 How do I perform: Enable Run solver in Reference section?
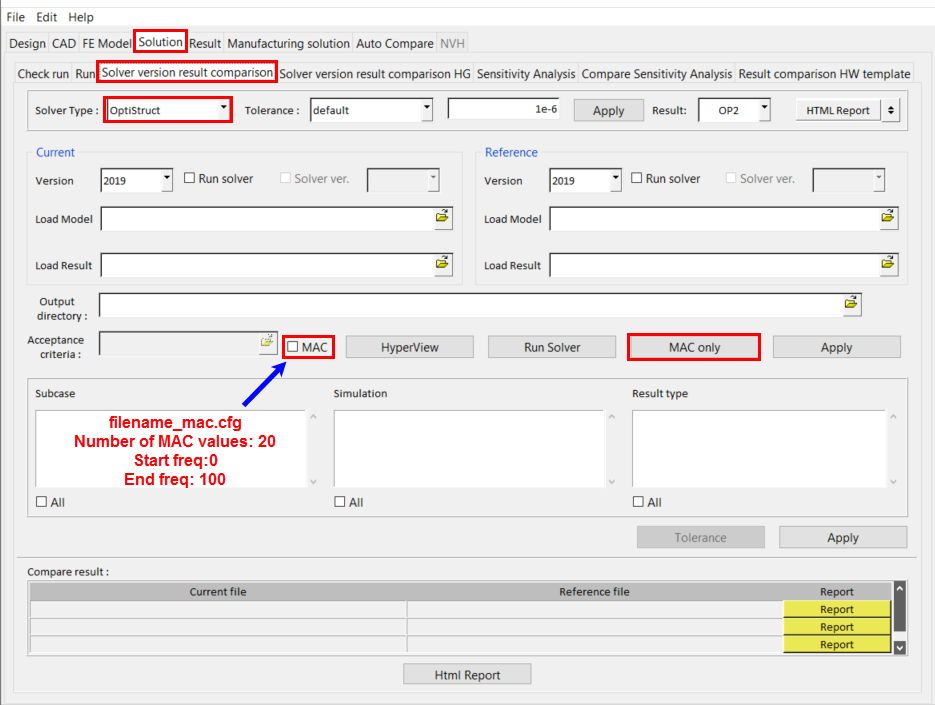tap(637, 178)
